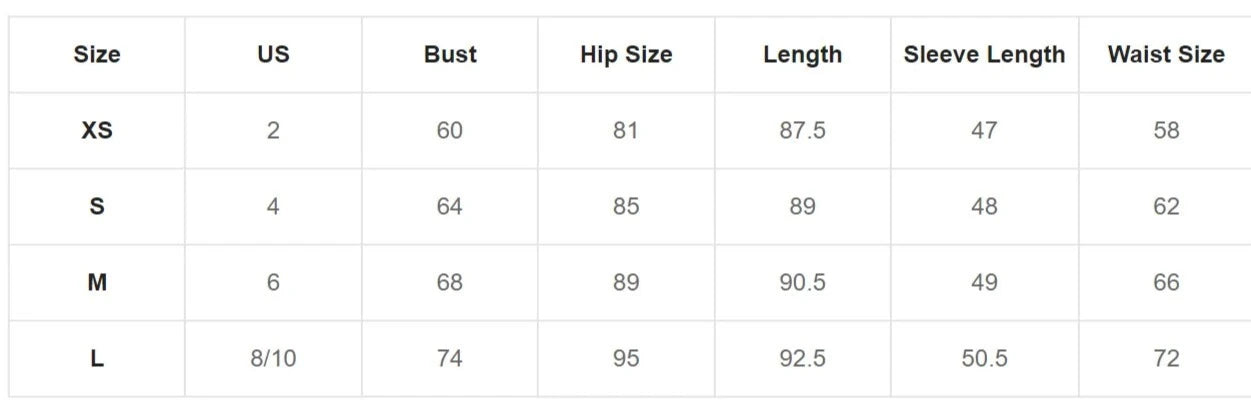Select the M size row label
Image resolution: width=1251 pixels, height=405 pixels.
click(x=97, y=283)
